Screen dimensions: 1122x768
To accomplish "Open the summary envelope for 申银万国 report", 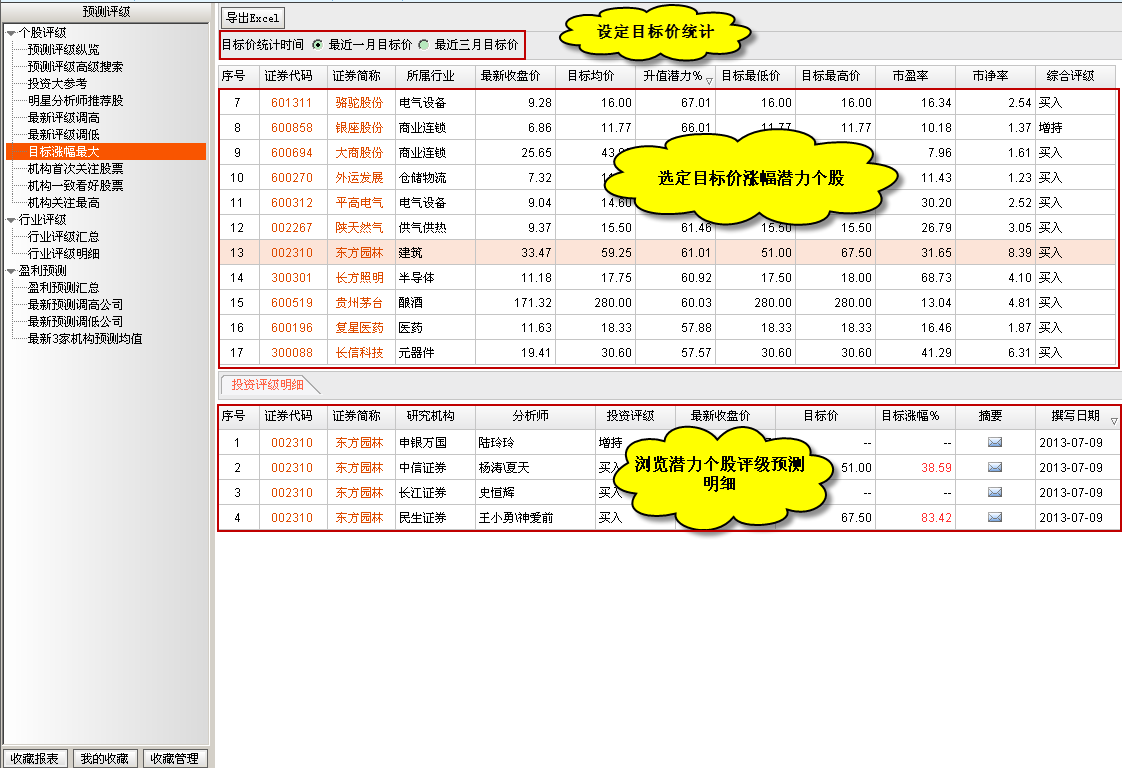I will pyautogui.click(x=994, y=442).
